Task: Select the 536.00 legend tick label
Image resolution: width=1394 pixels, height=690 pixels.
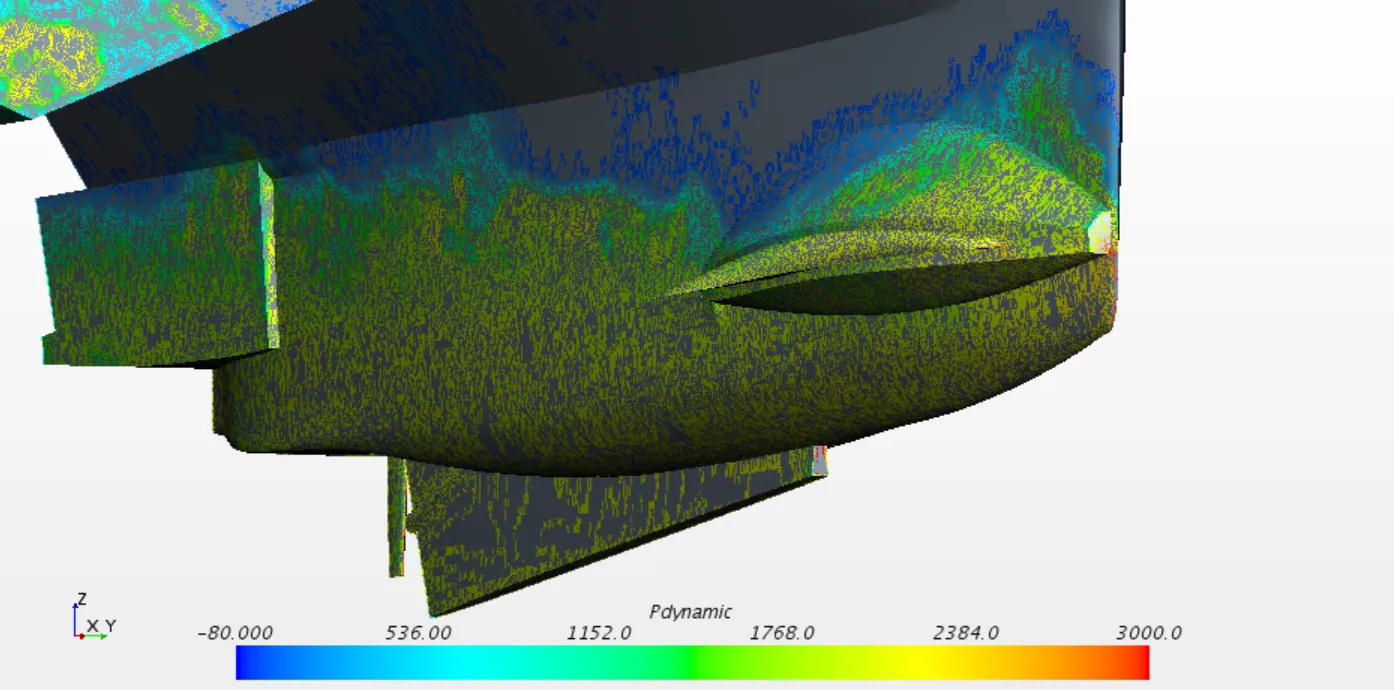Action: tap(418, 633)
